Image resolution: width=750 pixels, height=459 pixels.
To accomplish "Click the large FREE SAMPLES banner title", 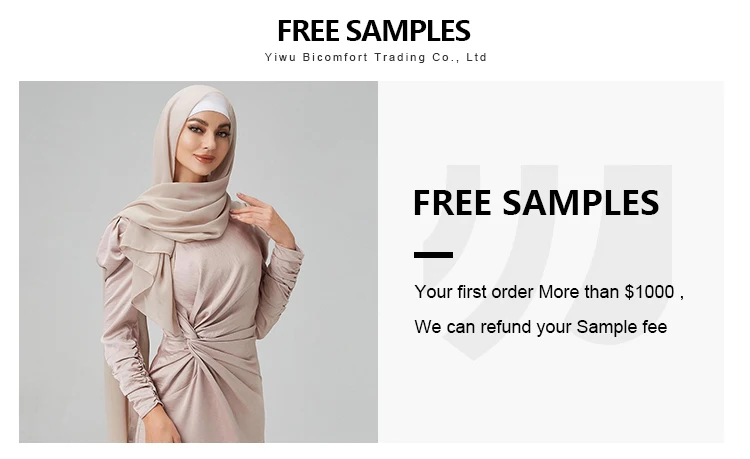I will click(x=536, y=203).
